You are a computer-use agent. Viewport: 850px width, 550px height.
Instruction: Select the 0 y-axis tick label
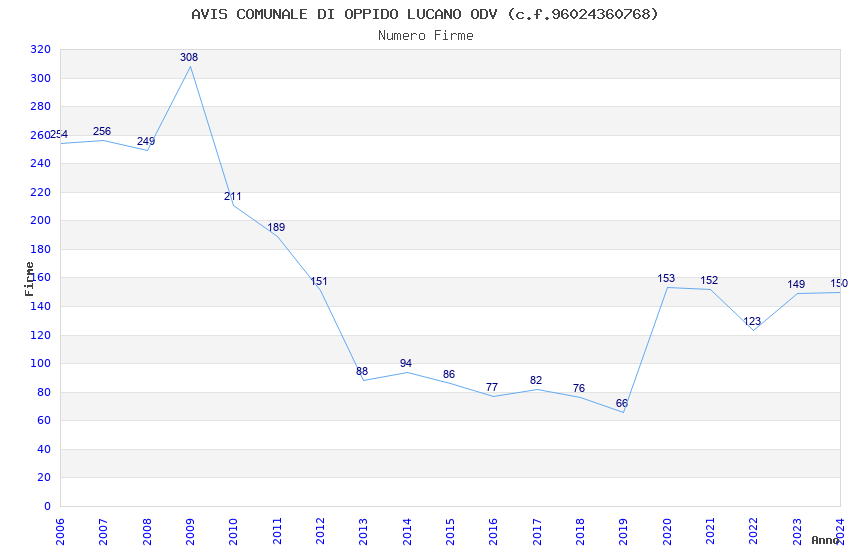click(x=48, y=506)
